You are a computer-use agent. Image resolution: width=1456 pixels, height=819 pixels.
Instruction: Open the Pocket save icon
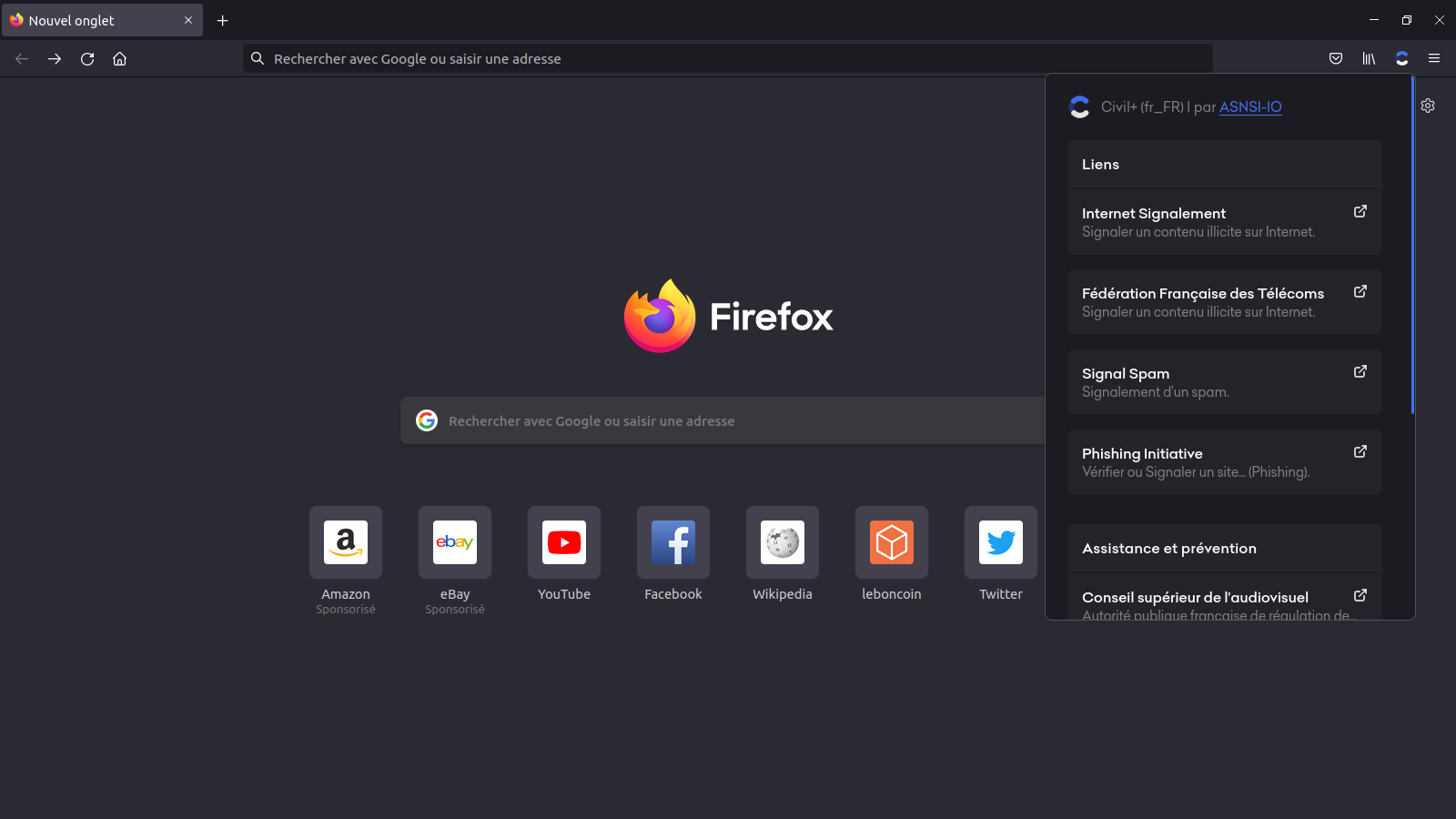pyautogui.click(x=1336, y=58)
